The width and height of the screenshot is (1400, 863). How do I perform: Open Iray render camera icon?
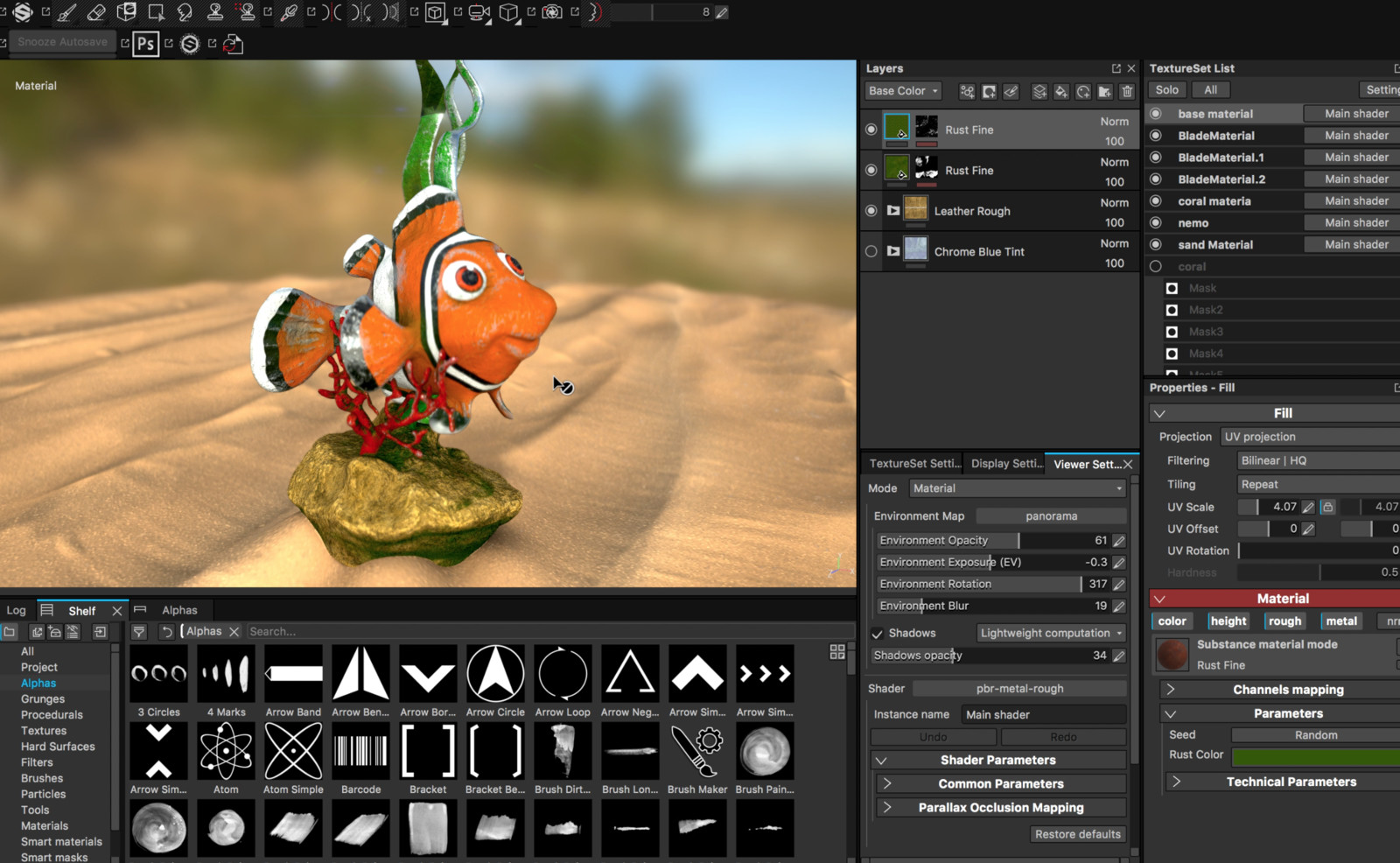(x=552, y=12)
